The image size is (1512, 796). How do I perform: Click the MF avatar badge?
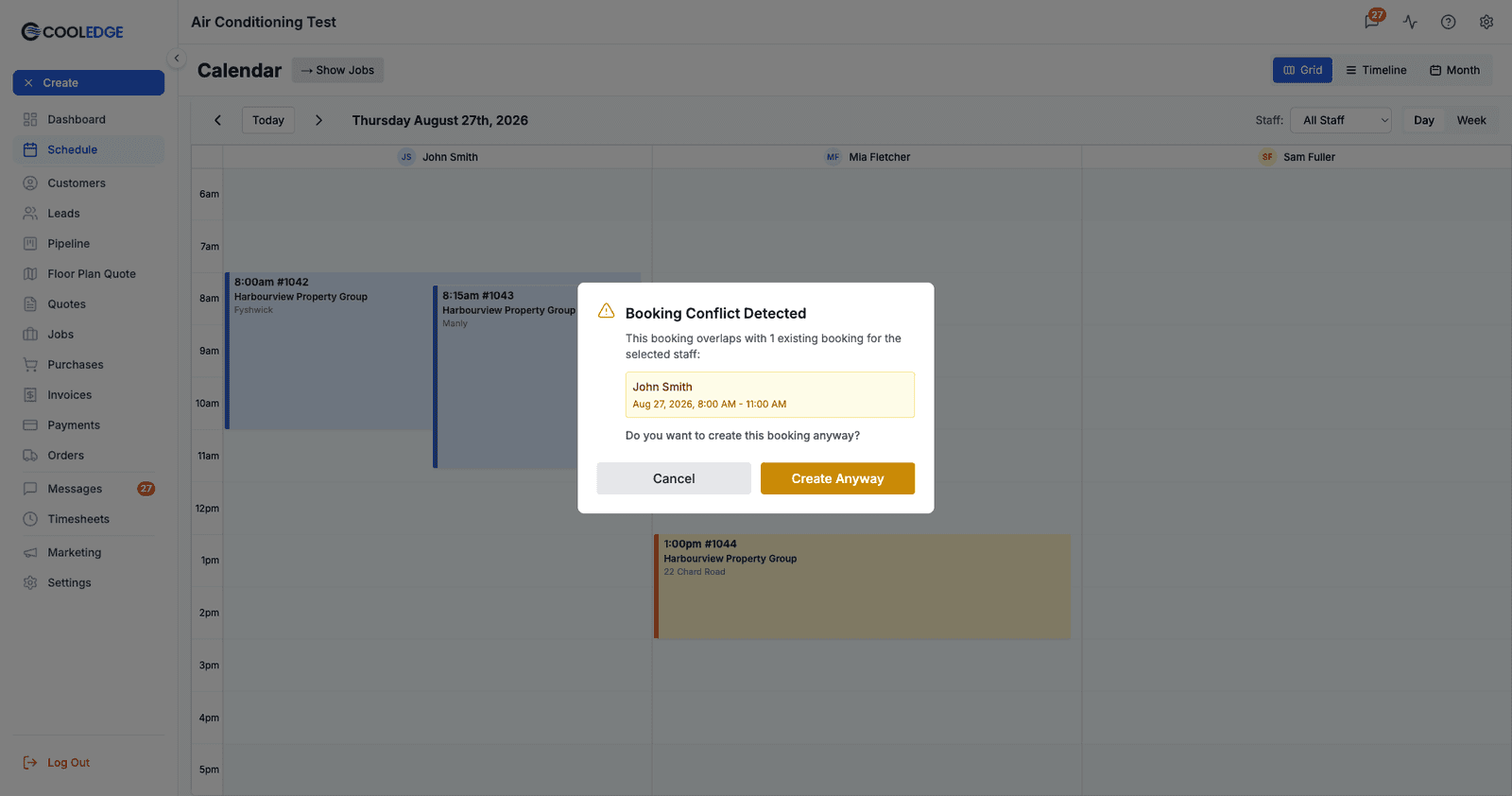pyautogui.click(x=833, y=157)
